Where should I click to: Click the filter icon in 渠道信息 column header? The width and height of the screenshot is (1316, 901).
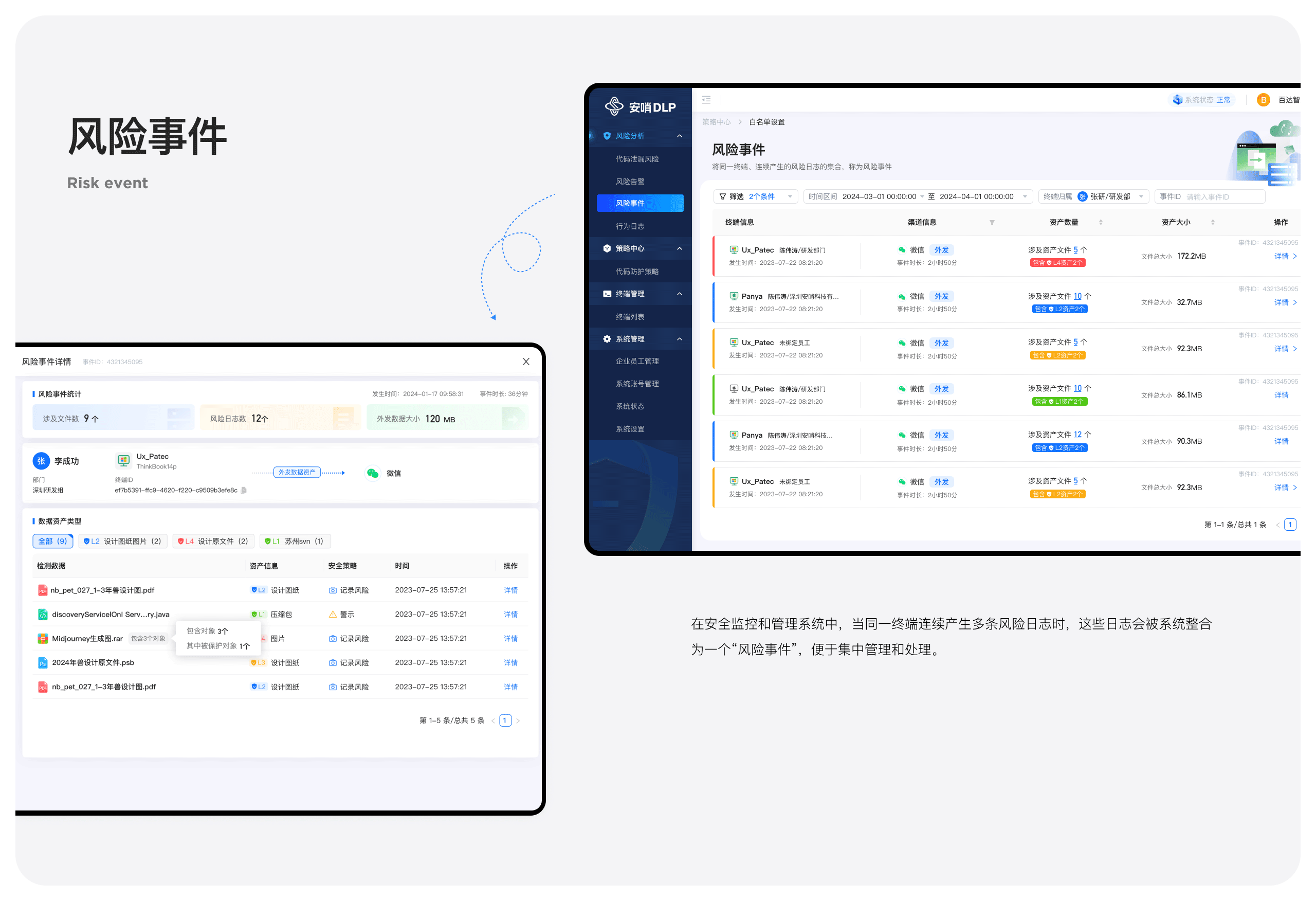tap(992, 222)
